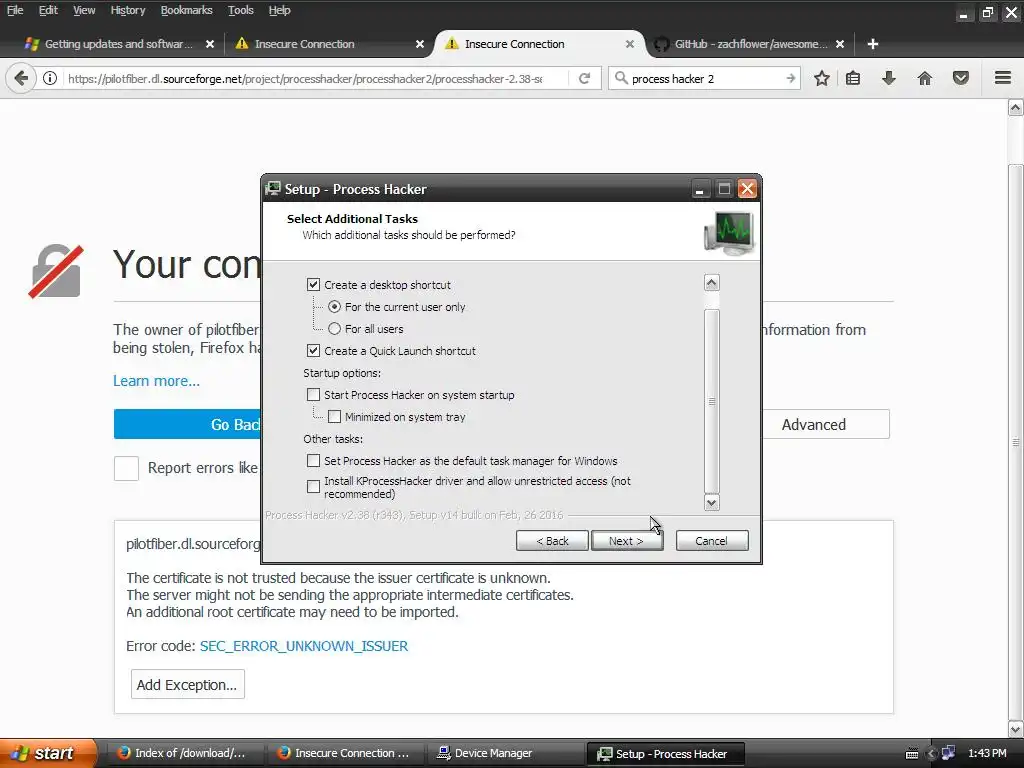Open the bookmarks list icon

pos(853,78)
